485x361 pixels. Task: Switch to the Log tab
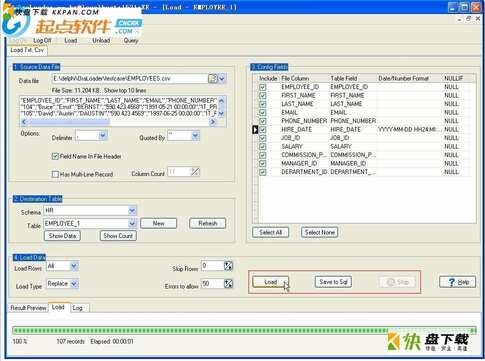77,308
